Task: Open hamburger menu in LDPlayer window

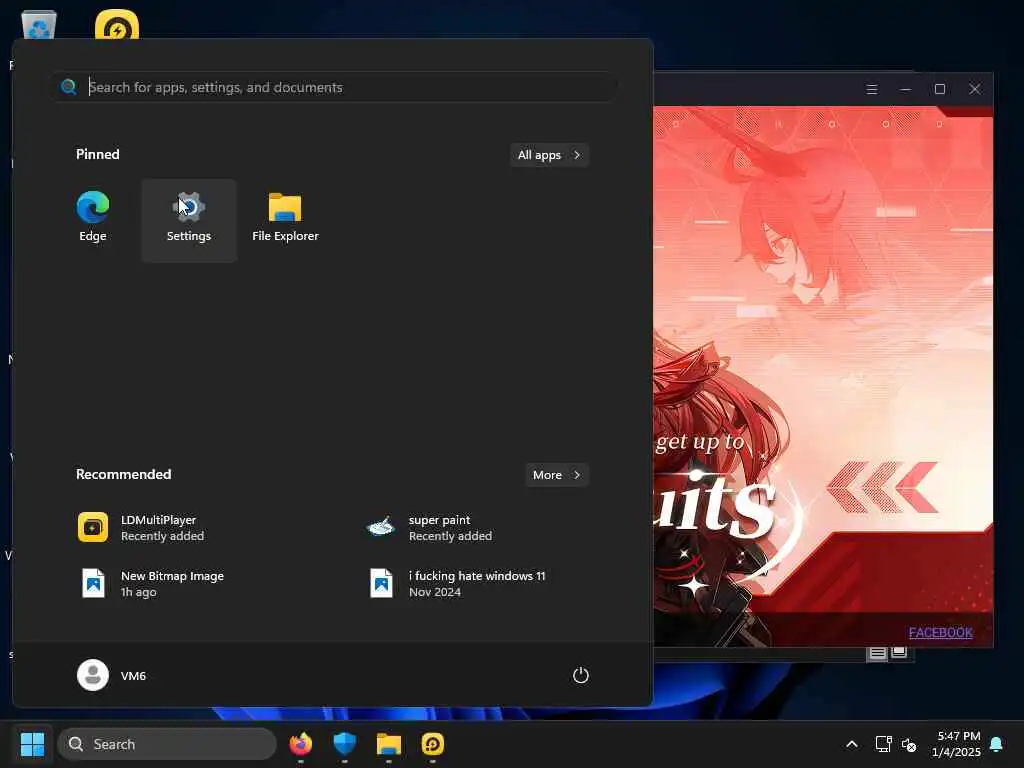Action: click(872, 89)
